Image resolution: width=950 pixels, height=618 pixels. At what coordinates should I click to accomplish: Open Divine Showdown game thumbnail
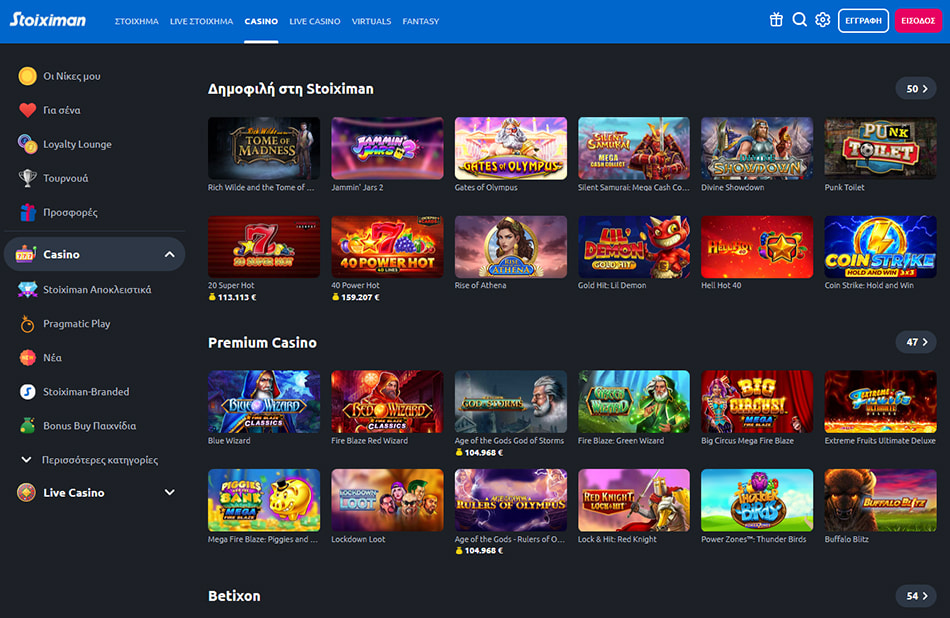click(757, 148)
